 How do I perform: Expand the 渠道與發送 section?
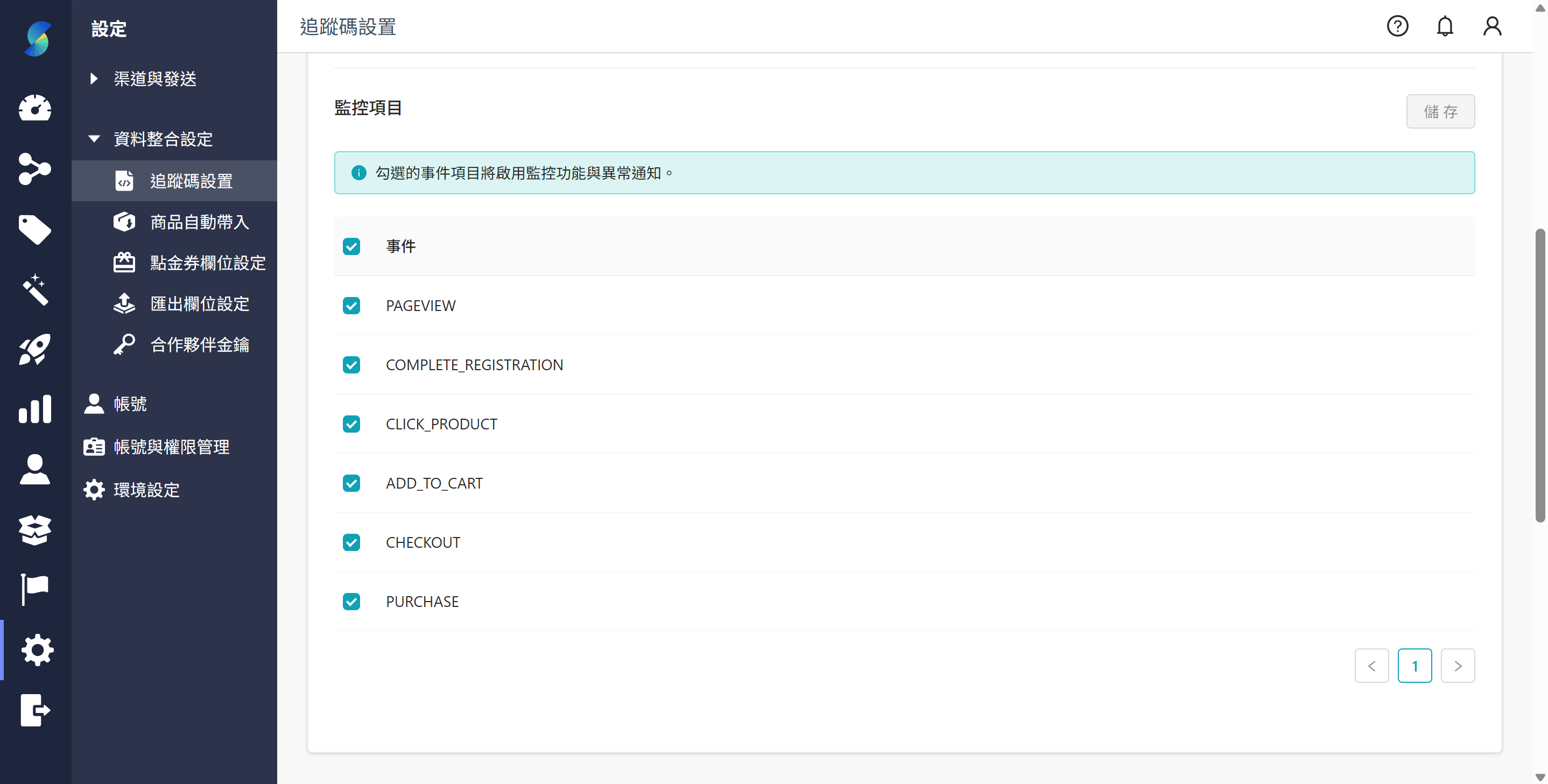pyautogui.click(x=154, y=79)
